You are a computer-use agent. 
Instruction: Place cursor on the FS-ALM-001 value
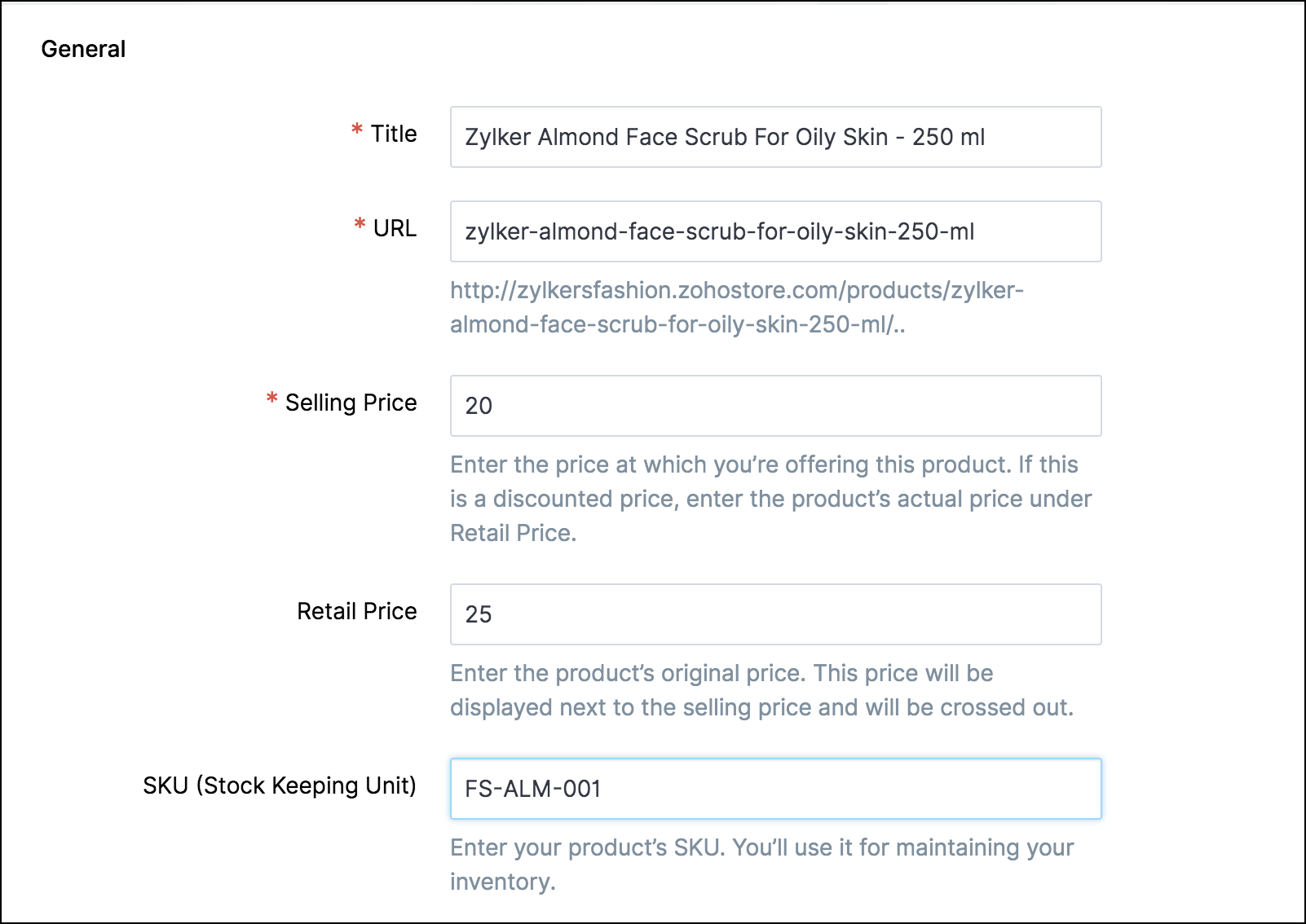[x=532, y=789]
